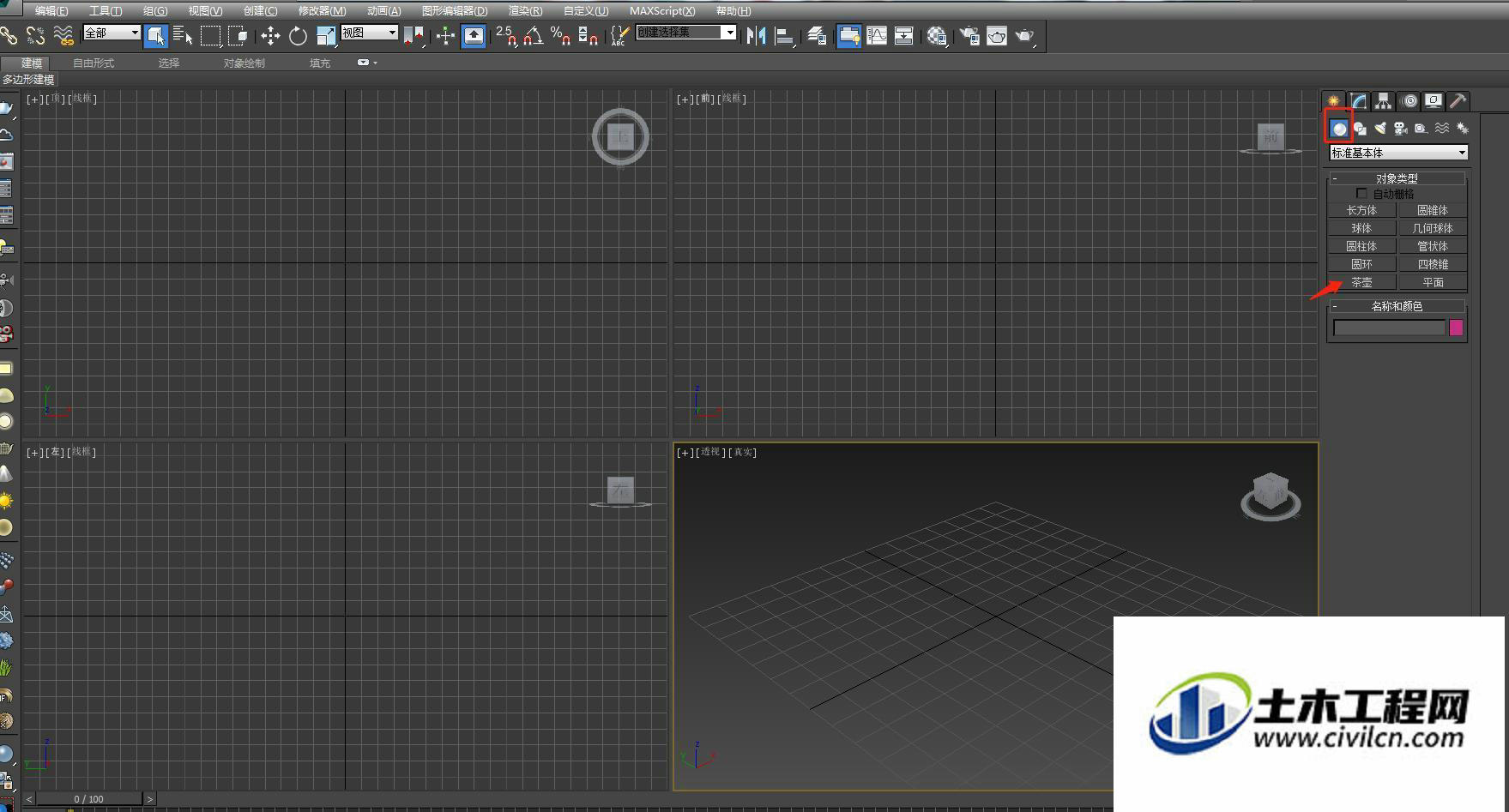Image resolution: width=1509 pixels, height=812 pixels.
Task: Open the MAXScript(X) menu
Action: [x=662, y=11]
